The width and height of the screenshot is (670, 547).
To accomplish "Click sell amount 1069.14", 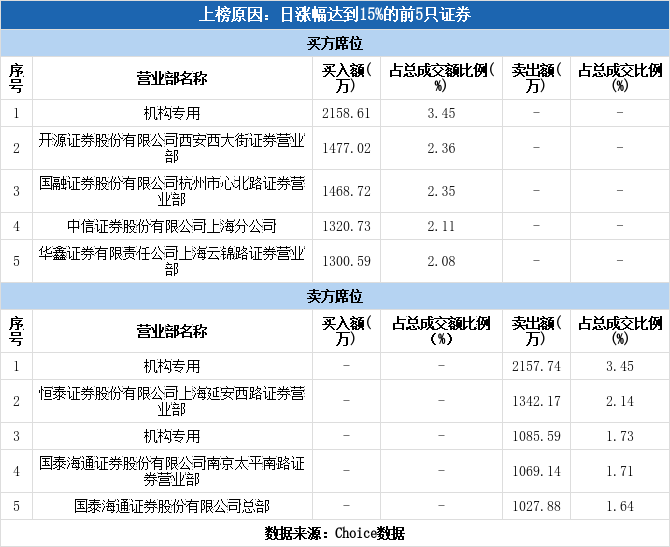I will (x=536, y=471).
